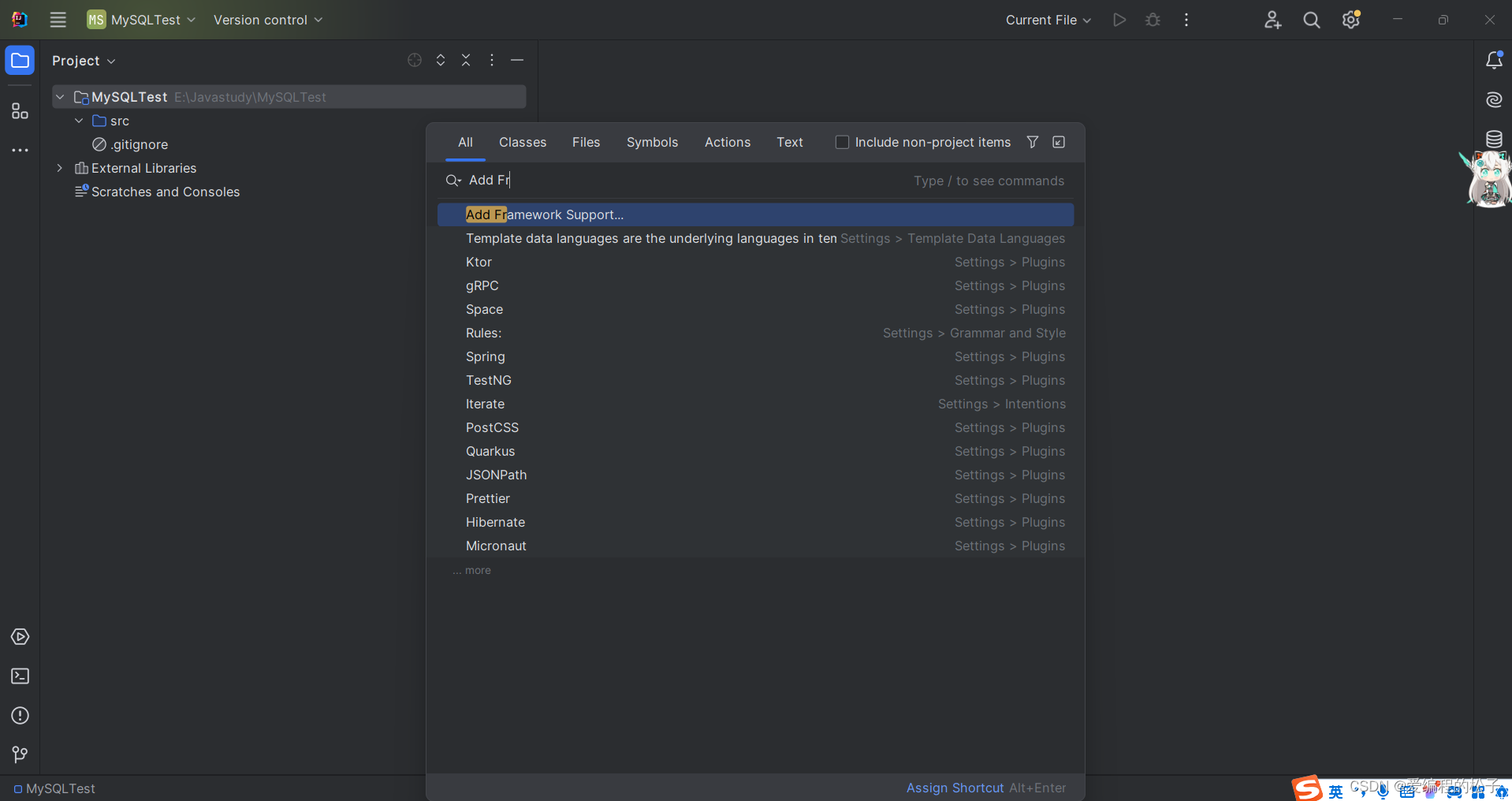1512x801 pixels.
Task: Select the Space plugin result
Action: click(x=755, y=309)
